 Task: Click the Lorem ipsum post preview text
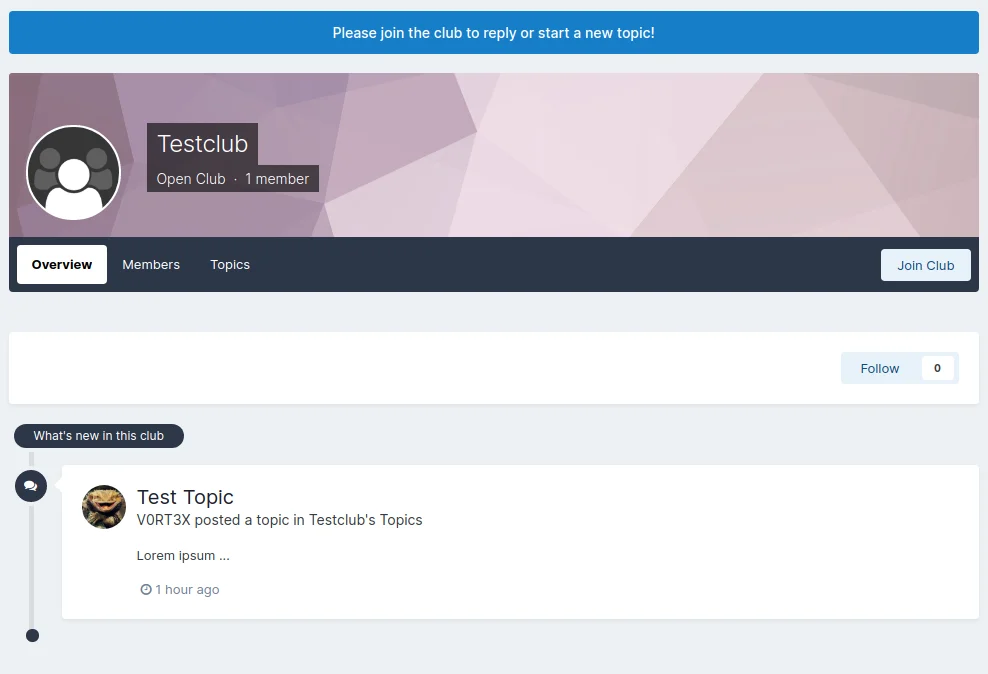pyautogui.click(x=183, y=556)
